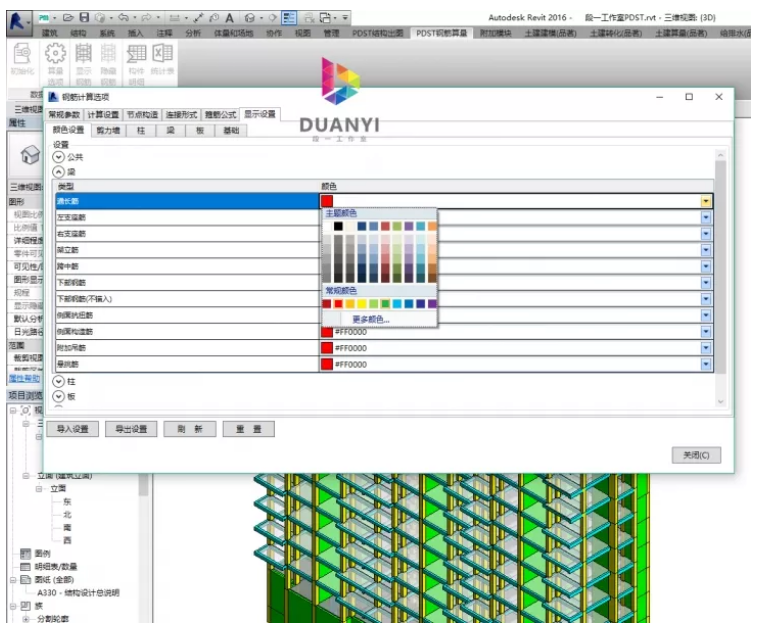This screenshot has width=760, height=627.
Task: Click the Sync print icon in quick access toolbar
Action: tap(100, 18)
